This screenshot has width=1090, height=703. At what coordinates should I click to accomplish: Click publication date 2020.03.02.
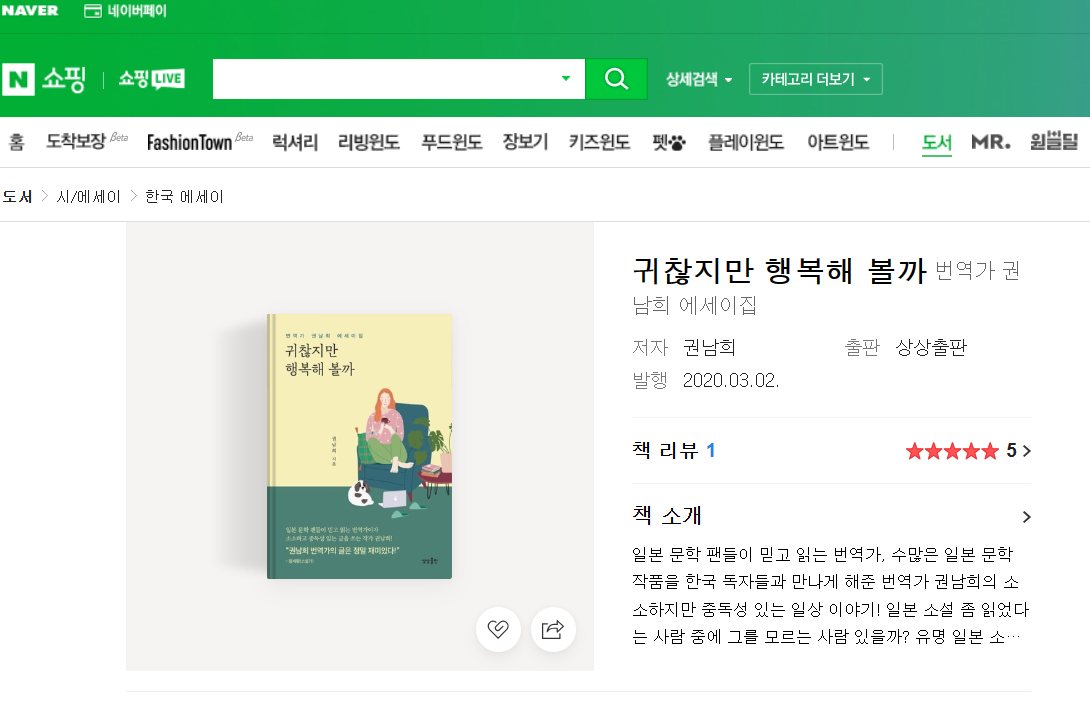click(731, 380)
